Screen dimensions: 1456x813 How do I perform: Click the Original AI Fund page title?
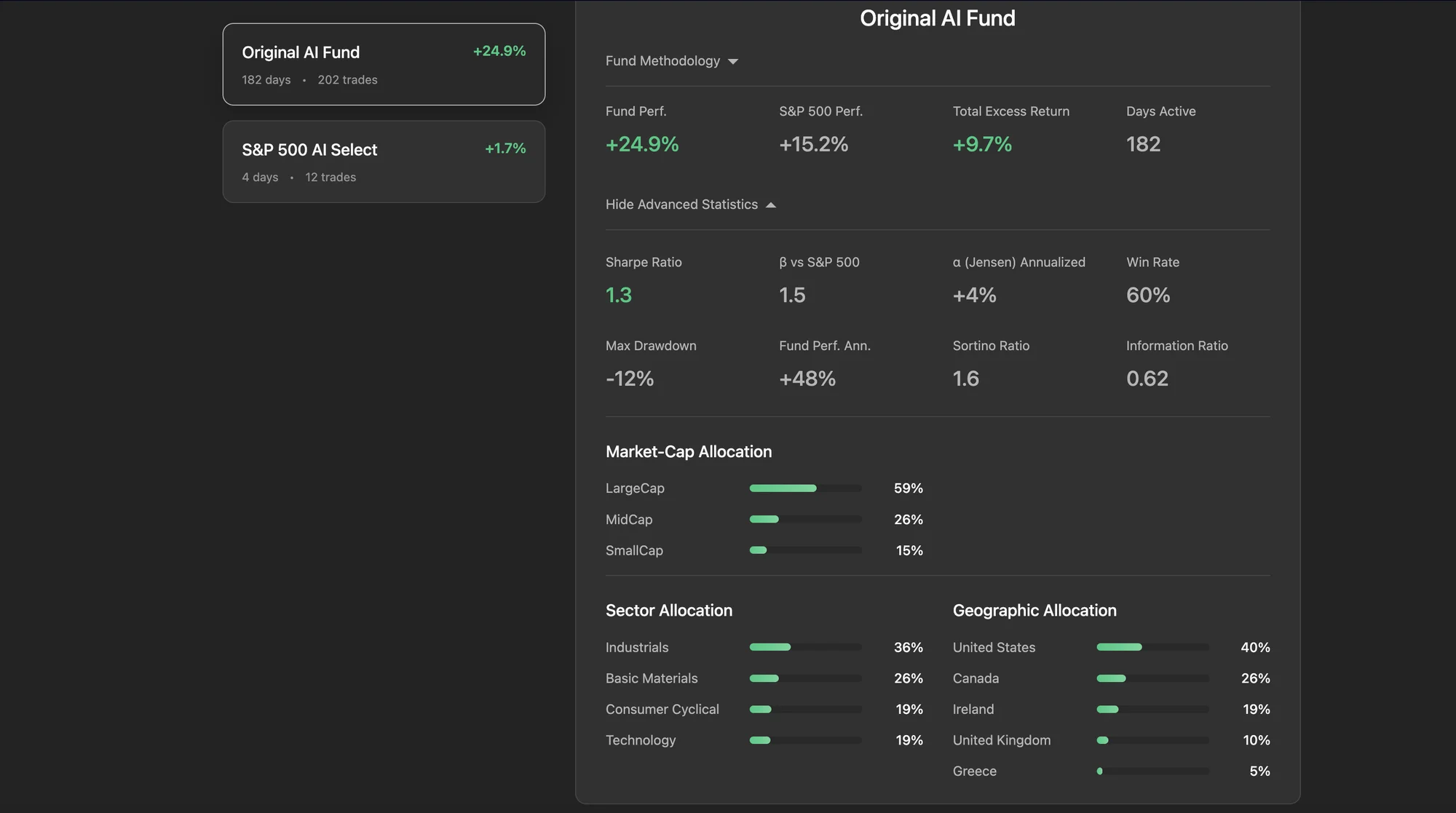pos(937,17)
